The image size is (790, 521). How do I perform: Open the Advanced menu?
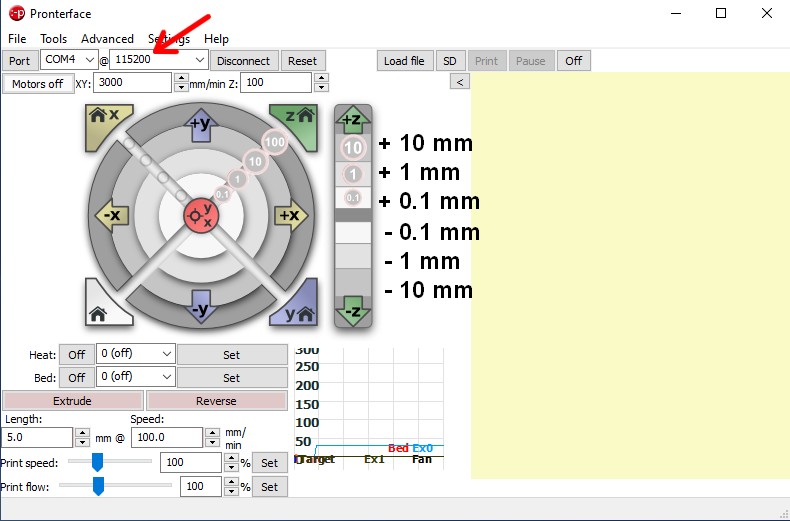[107, 39]
